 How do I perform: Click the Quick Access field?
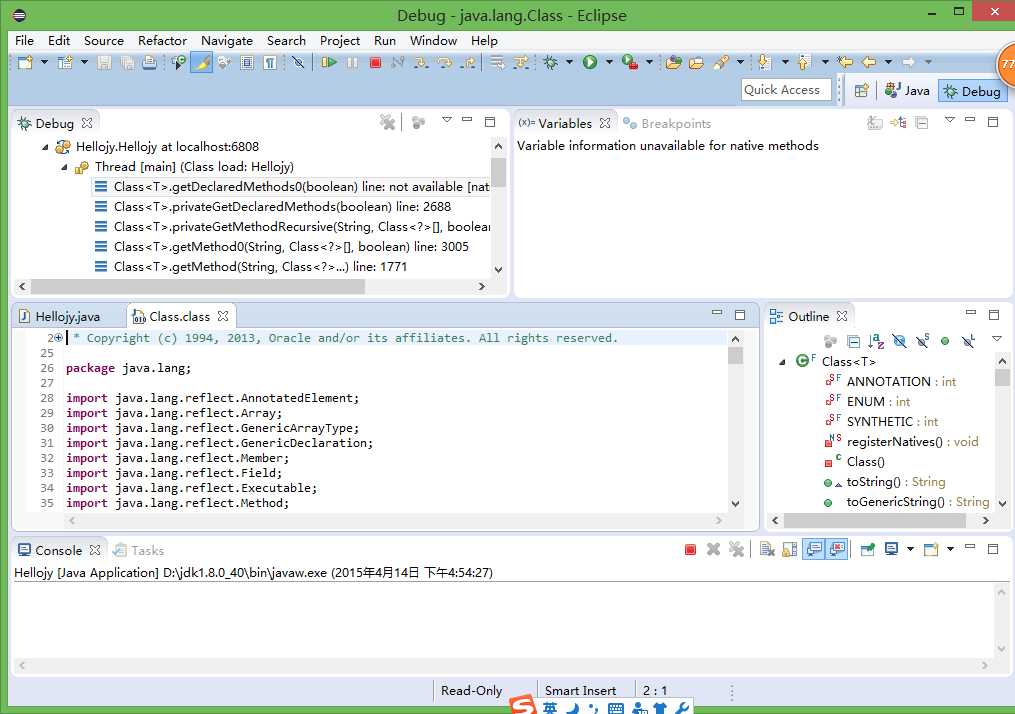[786, 90]
